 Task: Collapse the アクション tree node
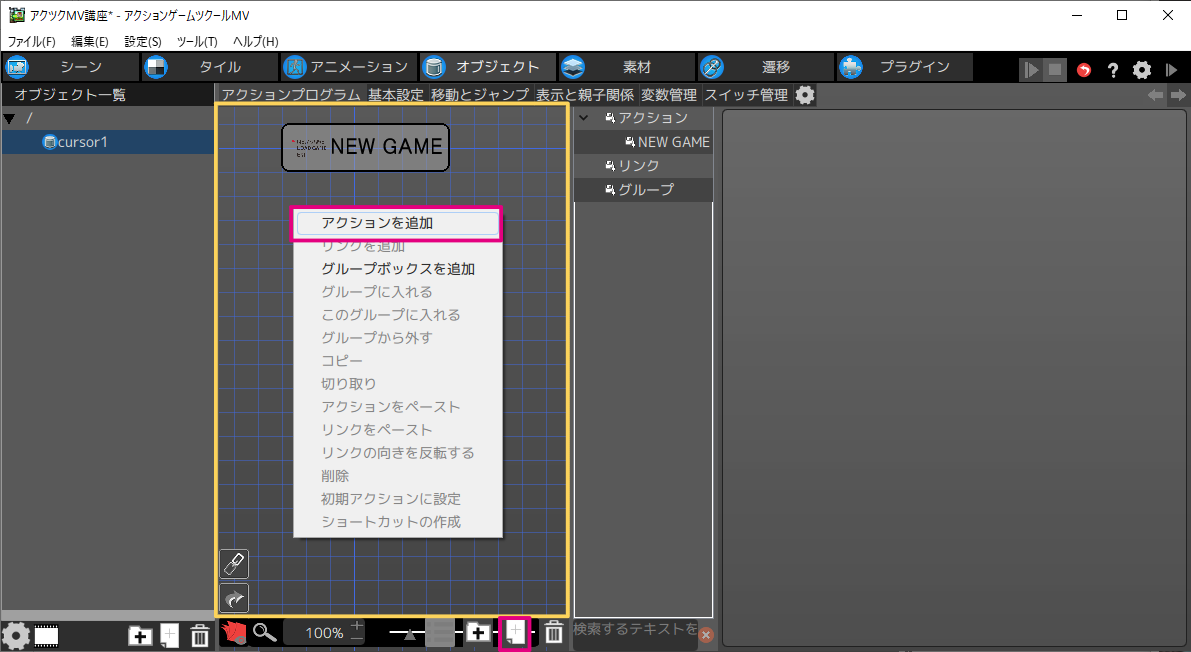click(x=585, y=118)
